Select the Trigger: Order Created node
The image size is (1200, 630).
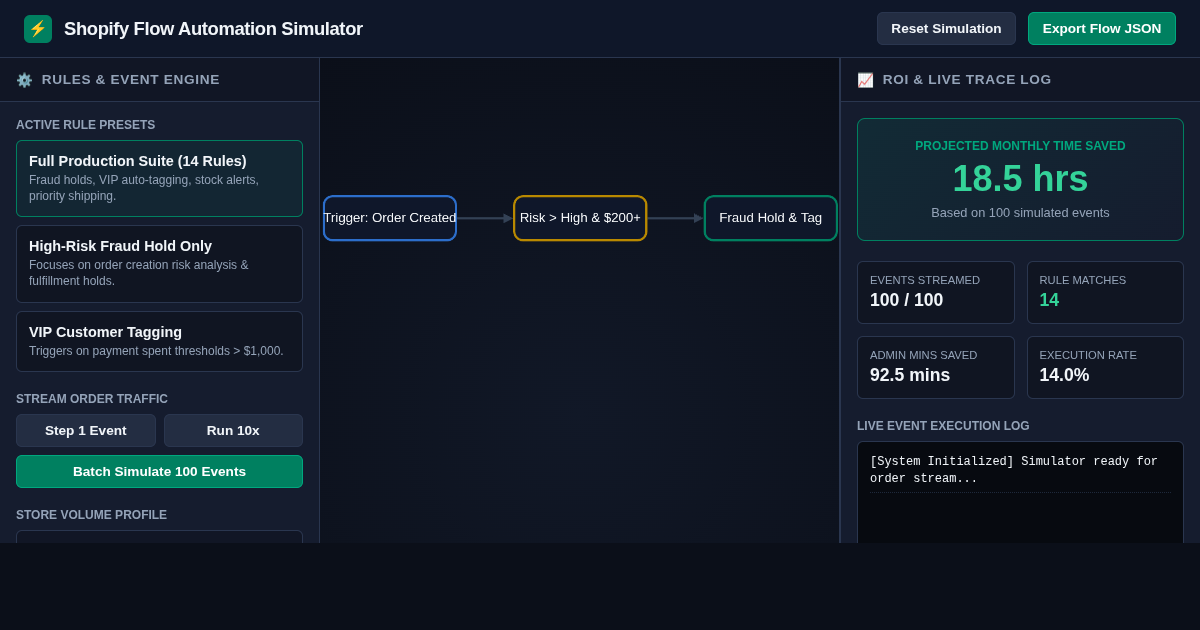390,218
